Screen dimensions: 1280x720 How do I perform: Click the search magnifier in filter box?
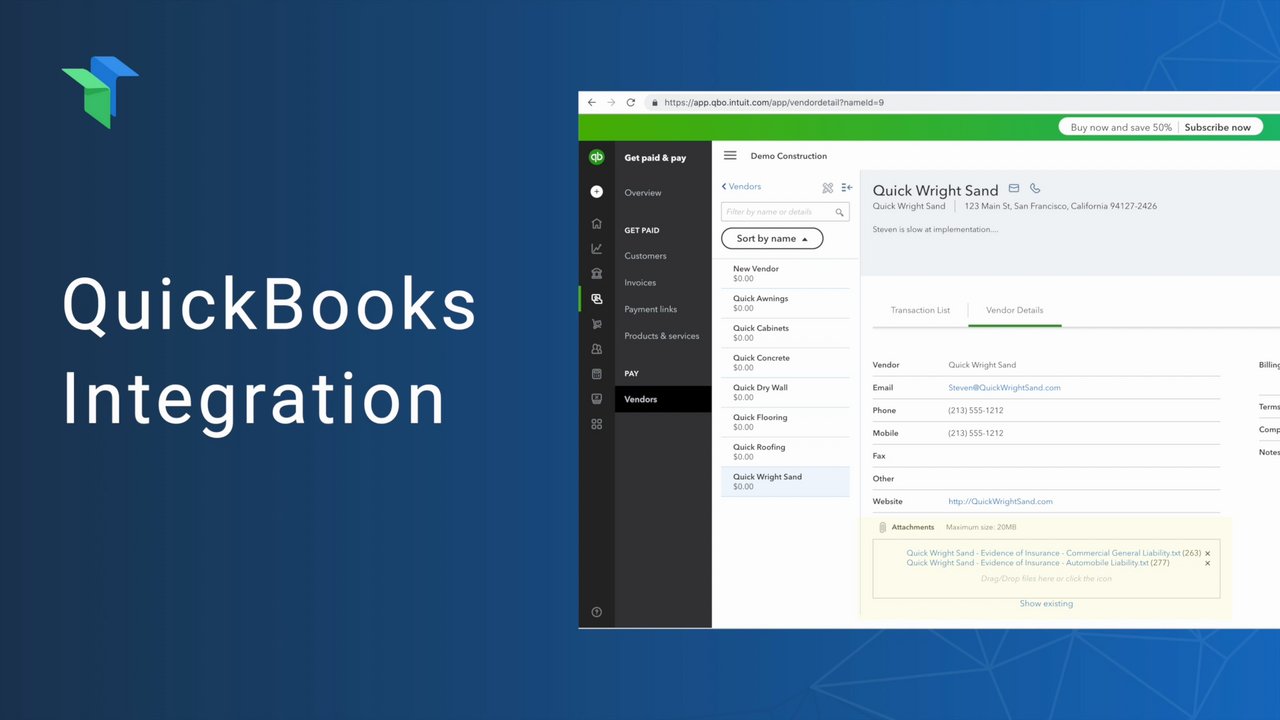pyautogui.click(x=840, y=212)
